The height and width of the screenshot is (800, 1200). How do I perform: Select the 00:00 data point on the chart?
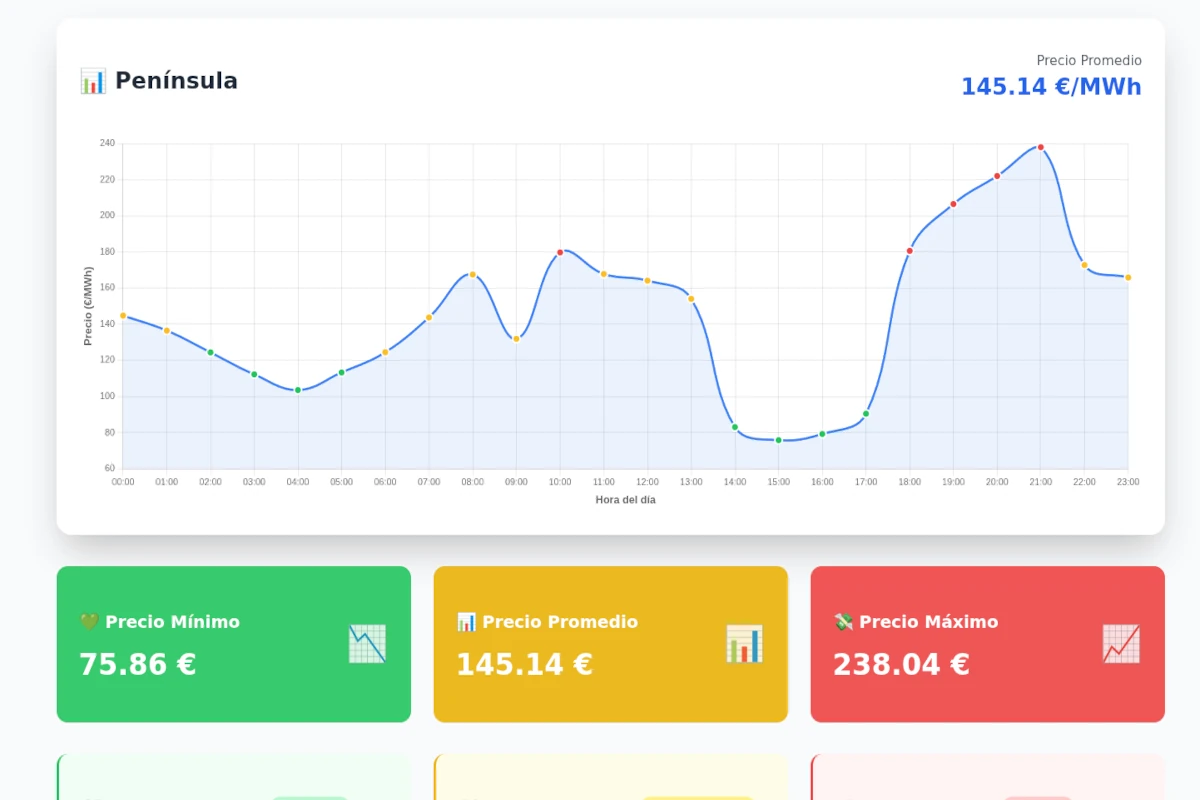[123, 315]
